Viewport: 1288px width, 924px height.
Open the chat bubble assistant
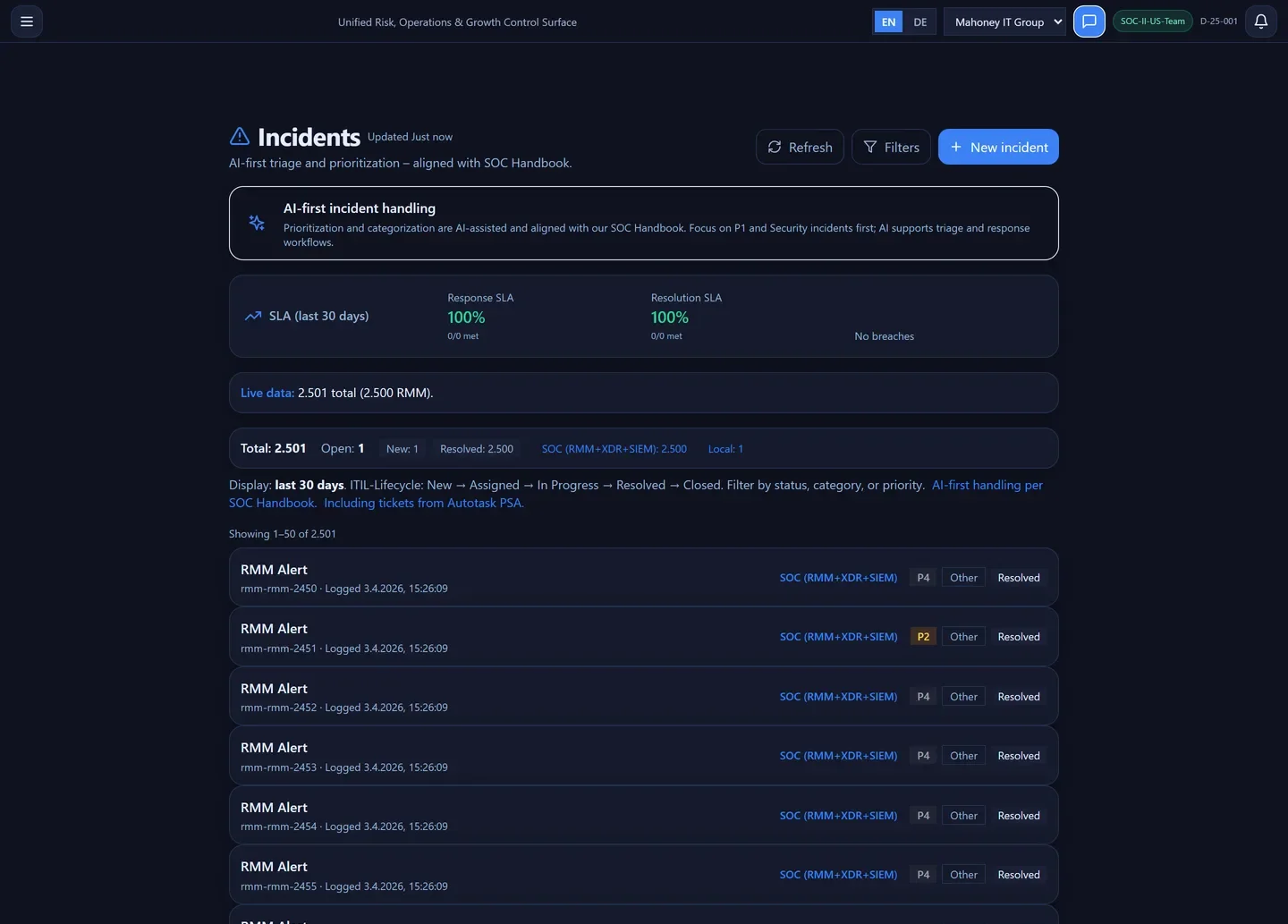(1089, 21)
